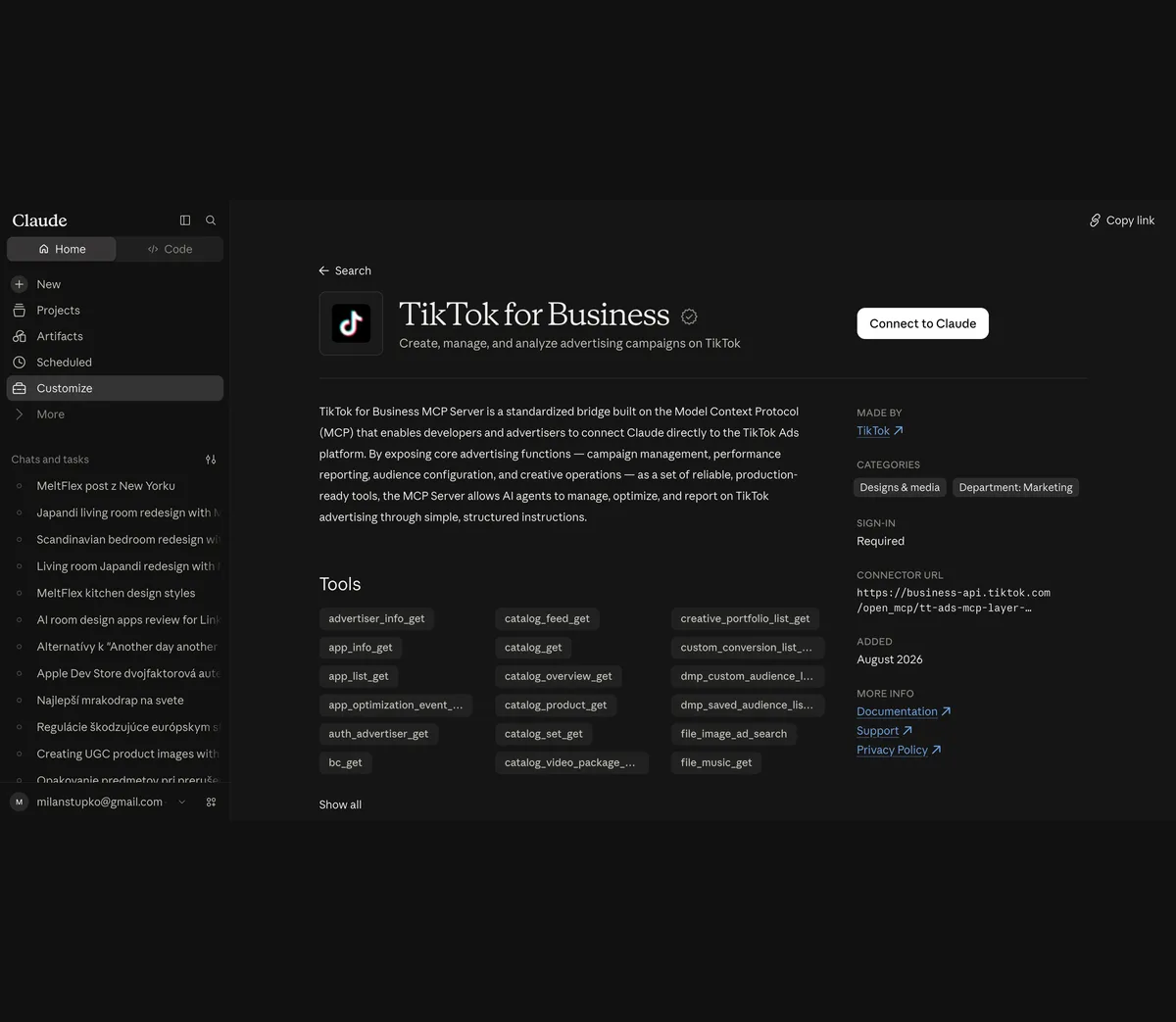Open chat MeltFlex post z New Yorku
Viewport: 1176px width, 1022px height.
click(x=115, y=486)
